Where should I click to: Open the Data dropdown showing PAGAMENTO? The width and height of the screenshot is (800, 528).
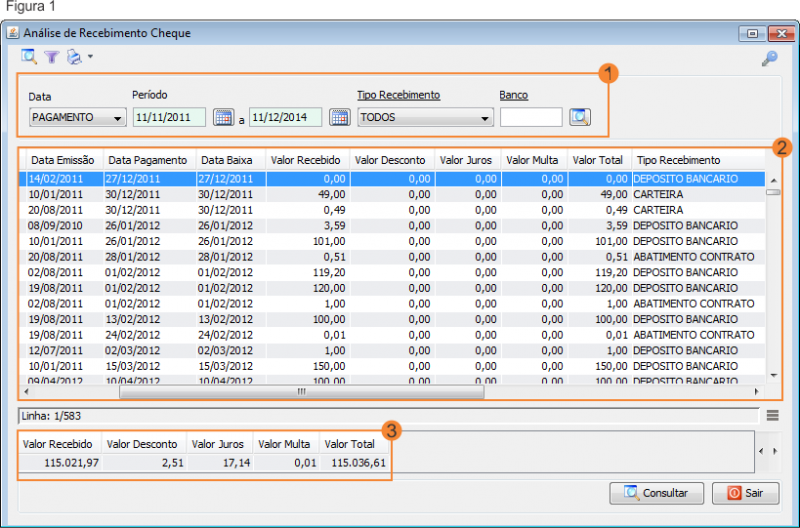[78, 117]
